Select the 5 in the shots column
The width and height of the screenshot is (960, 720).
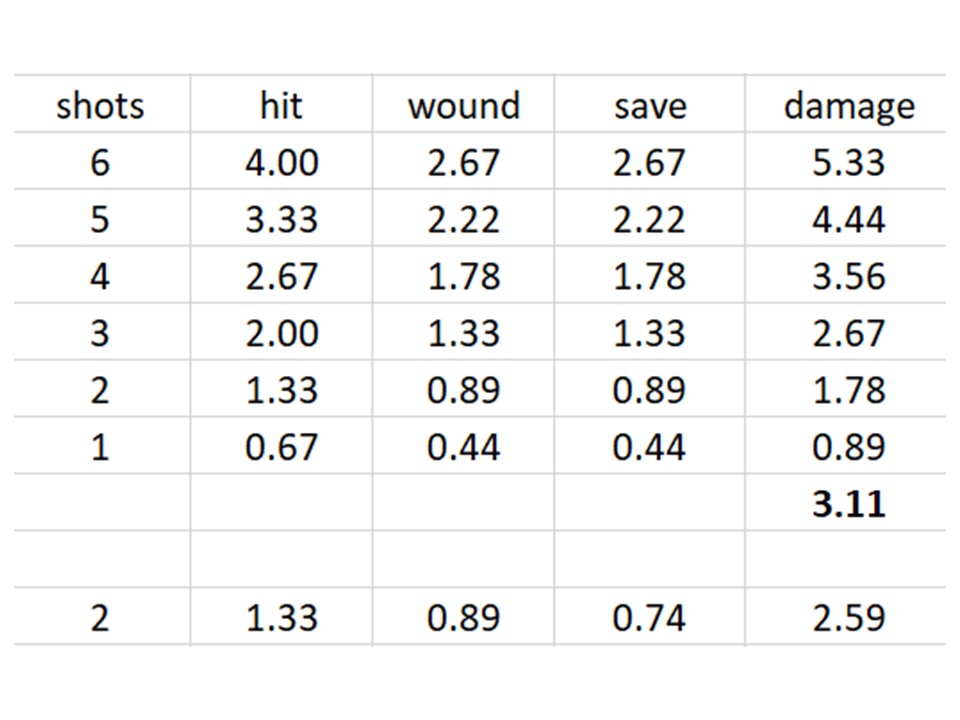coord(100,219)
